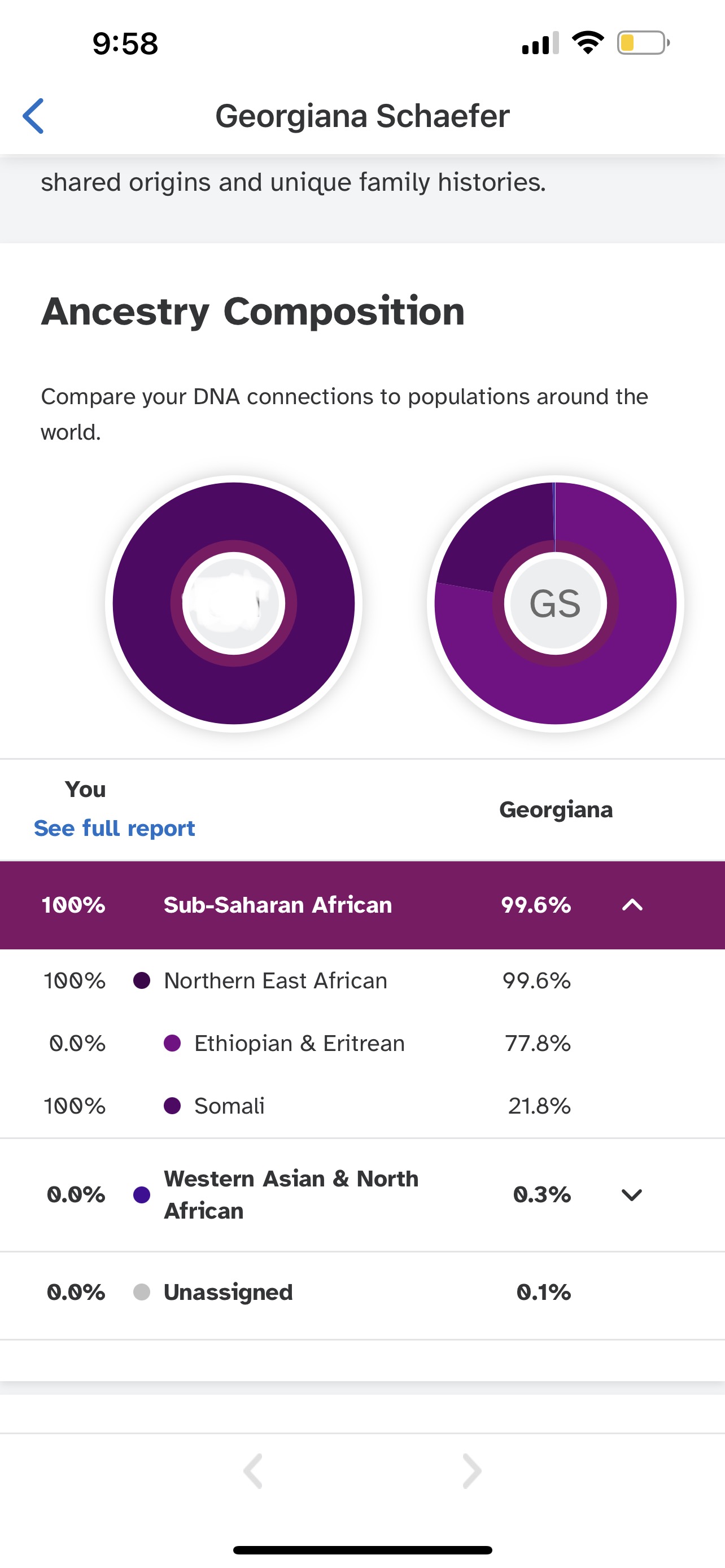The width and height of the screenshot is (725, 1568).
Task: Select the Ethiopian & Eritrean row
Action: 362,1043
